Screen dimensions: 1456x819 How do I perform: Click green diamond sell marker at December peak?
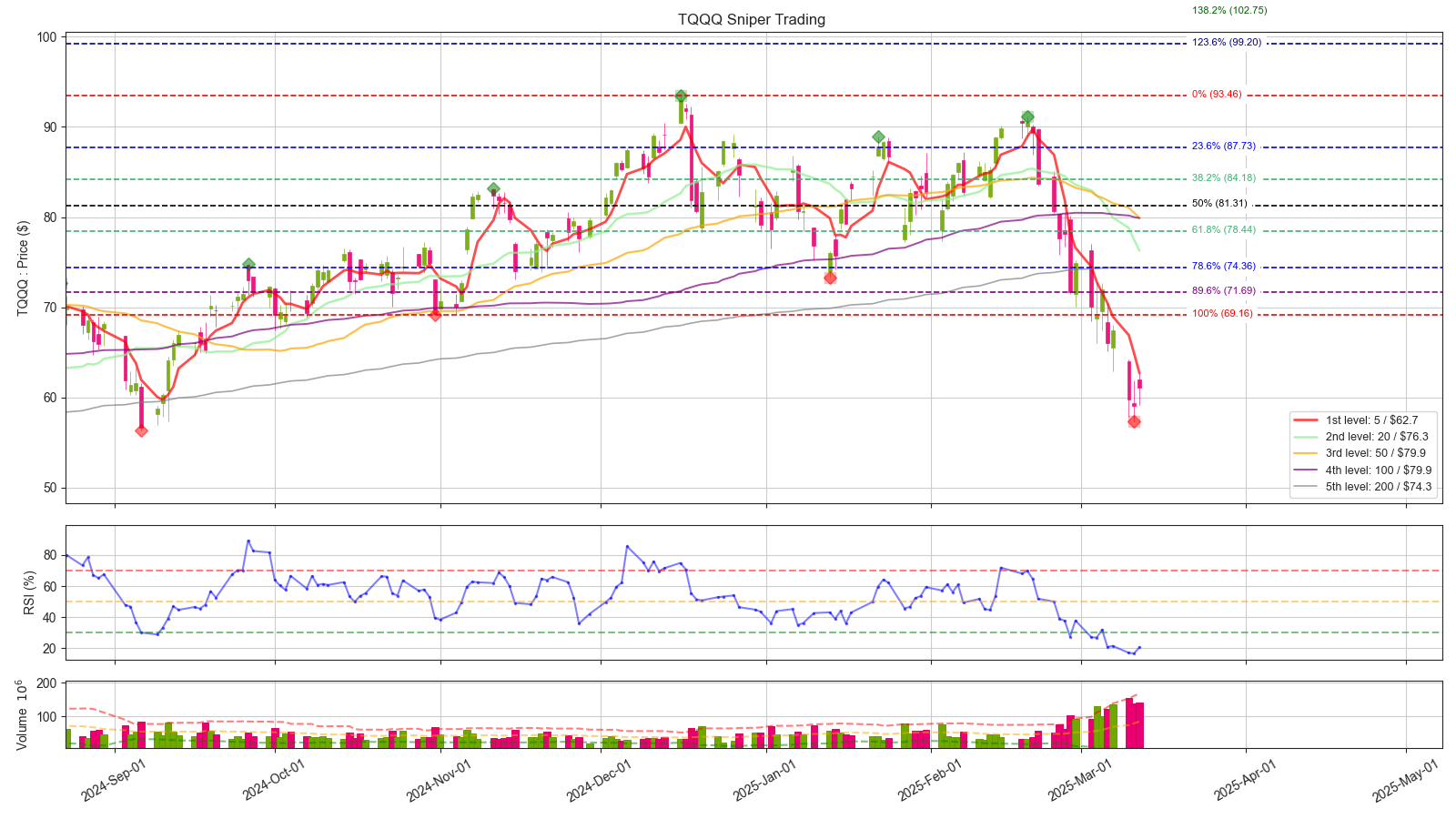pyautogui.click(x=681, y=96)
